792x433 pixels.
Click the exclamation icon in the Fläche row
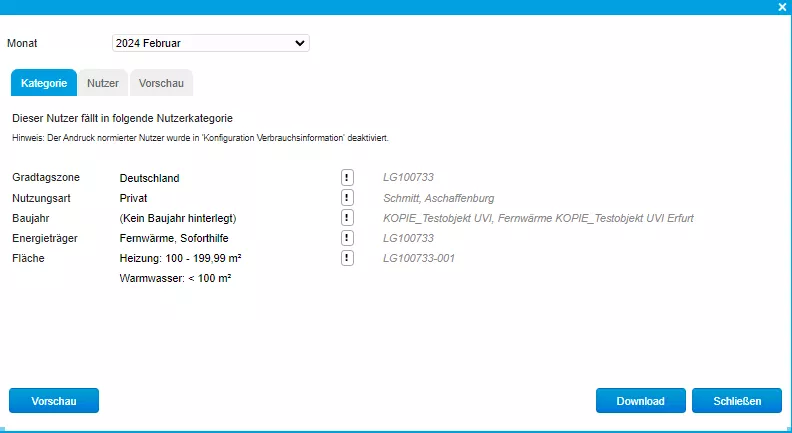coord(347,258)
